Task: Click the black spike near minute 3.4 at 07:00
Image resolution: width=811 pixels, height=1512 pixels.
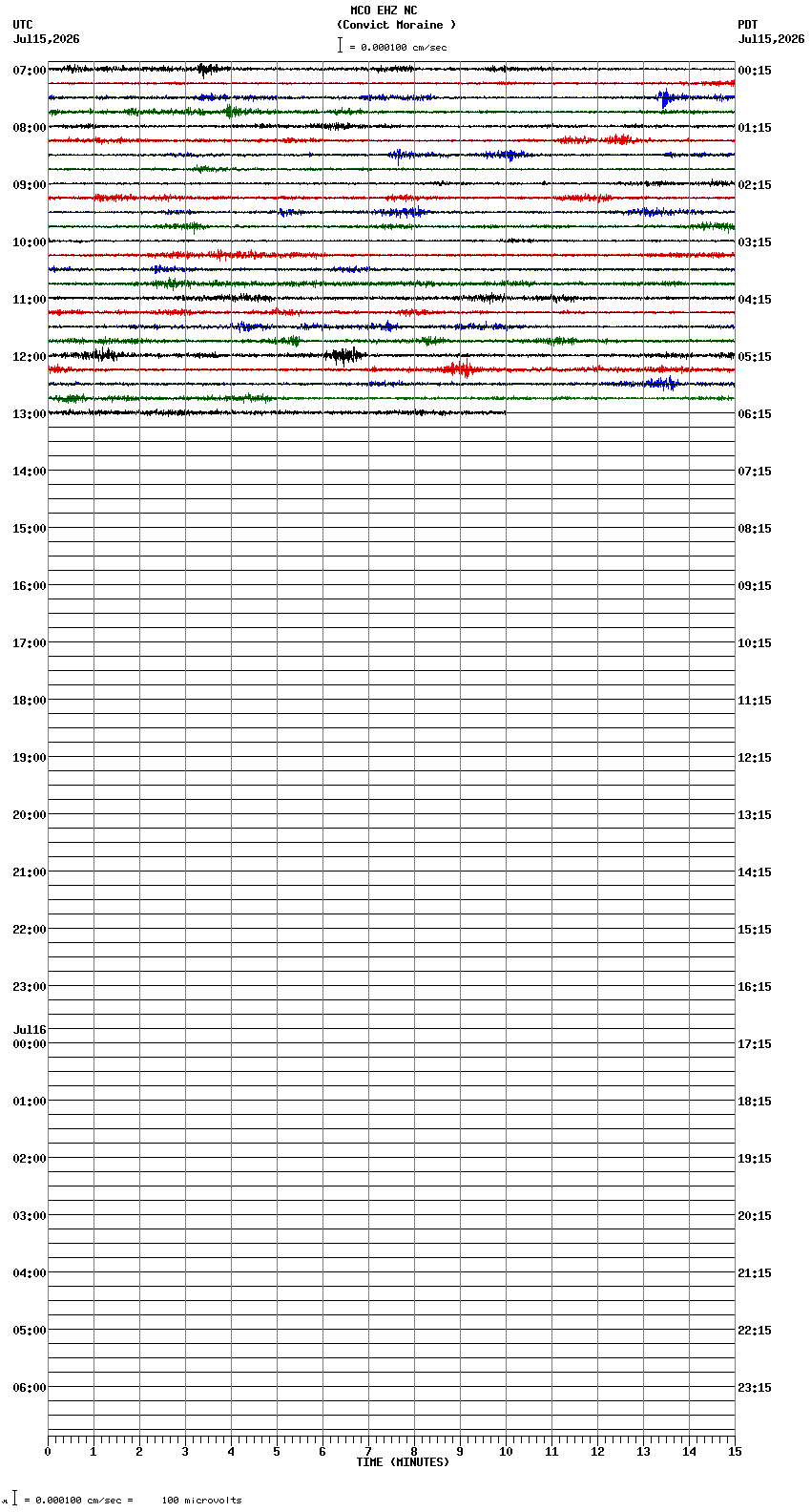Action: tap(203, 69)
